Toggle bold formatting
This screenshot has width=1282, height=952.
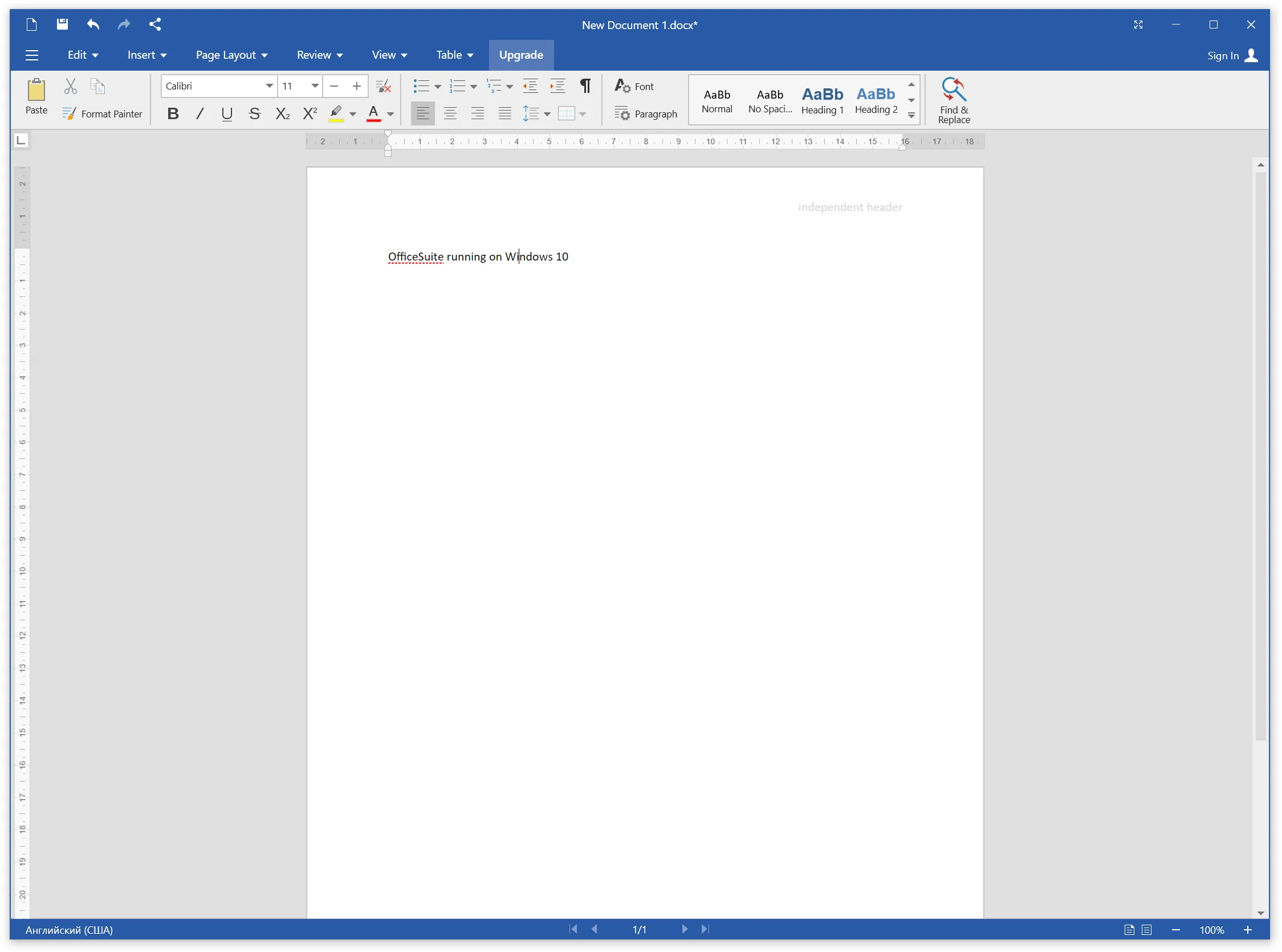[x=172, y=113]
